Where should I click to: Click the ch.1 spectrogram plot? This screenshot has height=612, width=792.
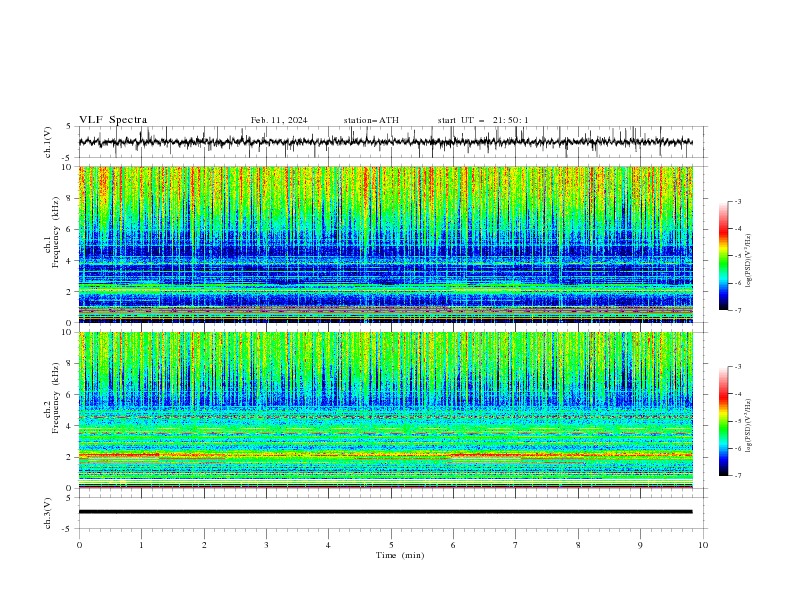385,244
